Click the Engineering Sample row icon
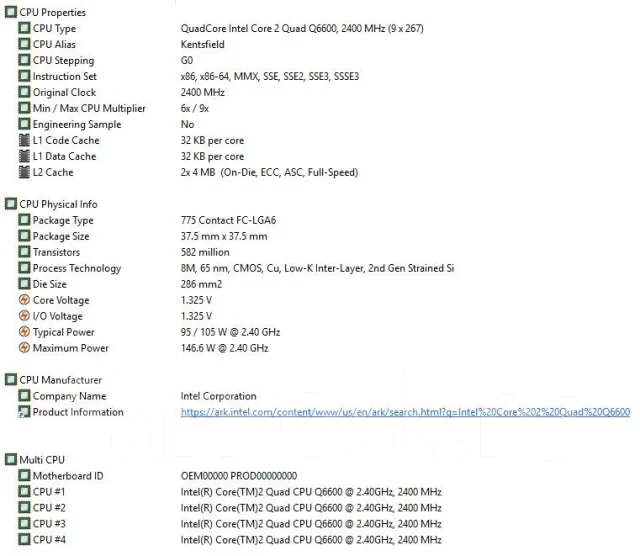This screenshot has height=556, width=640. point(24,124)
